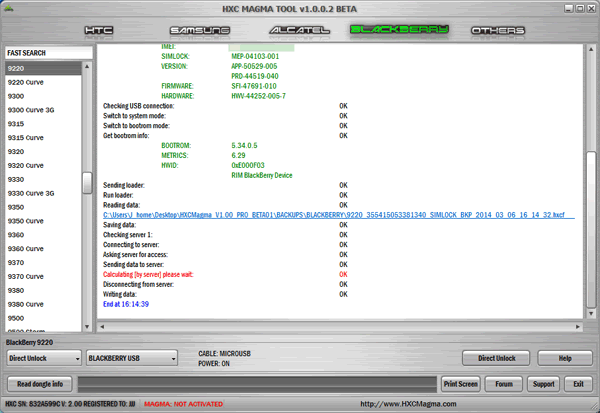This screenshot has height=413, width=600.
Task: Focus the Fast Search input field
Action: pyautogui.click(x=49, y=53)
